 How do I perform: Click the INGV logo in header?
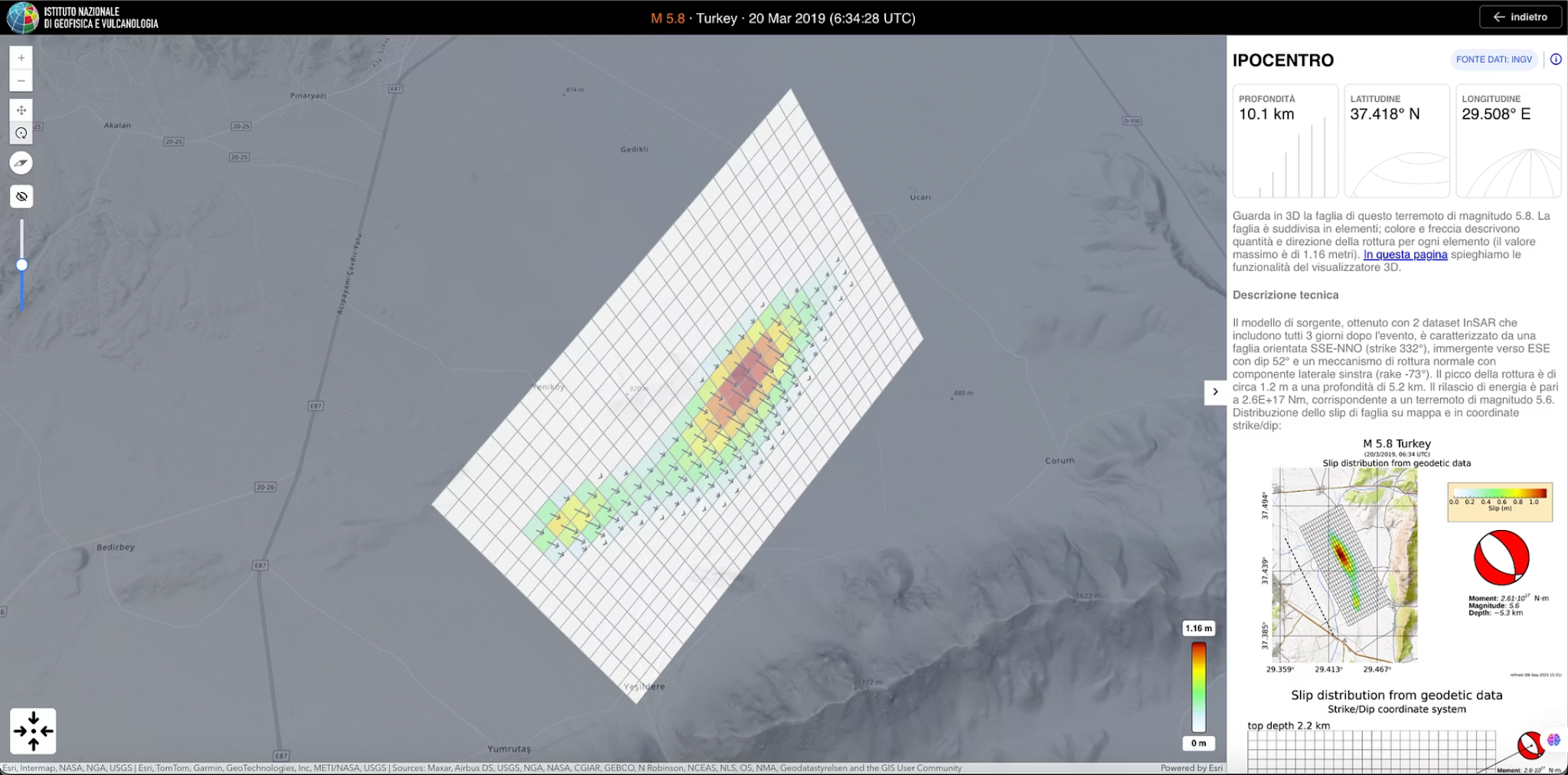[x=23, y=18]
